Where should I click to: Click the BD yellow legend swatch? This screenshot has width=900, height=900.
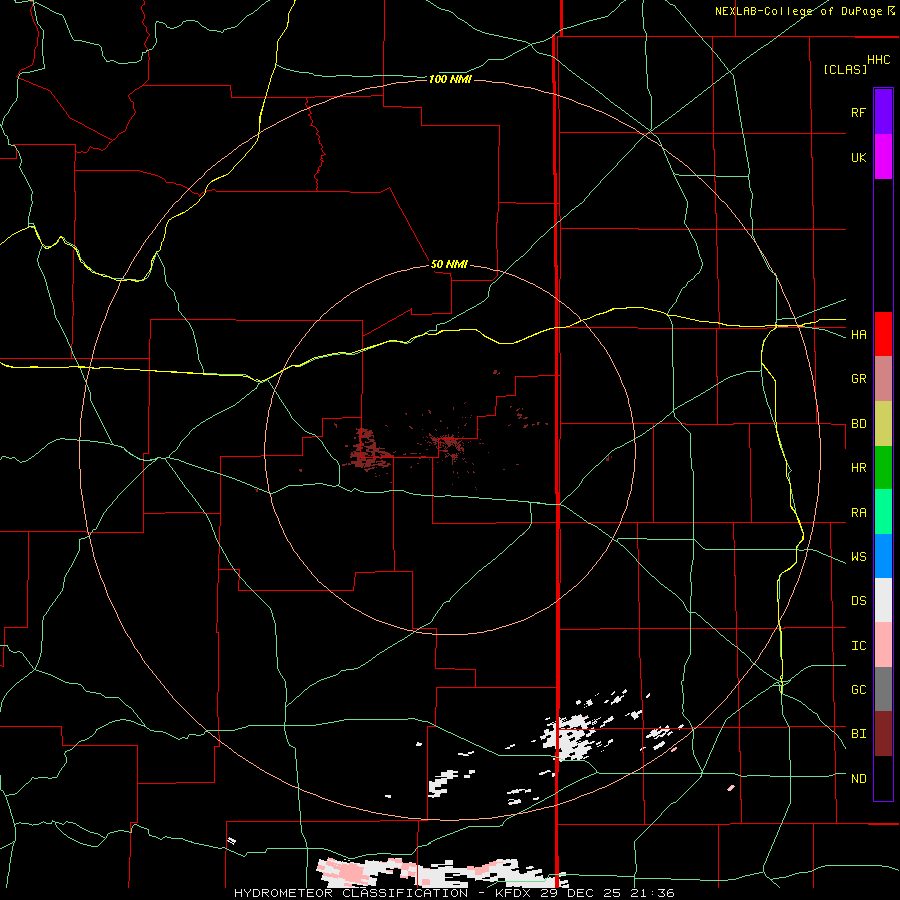pos(883,424)
